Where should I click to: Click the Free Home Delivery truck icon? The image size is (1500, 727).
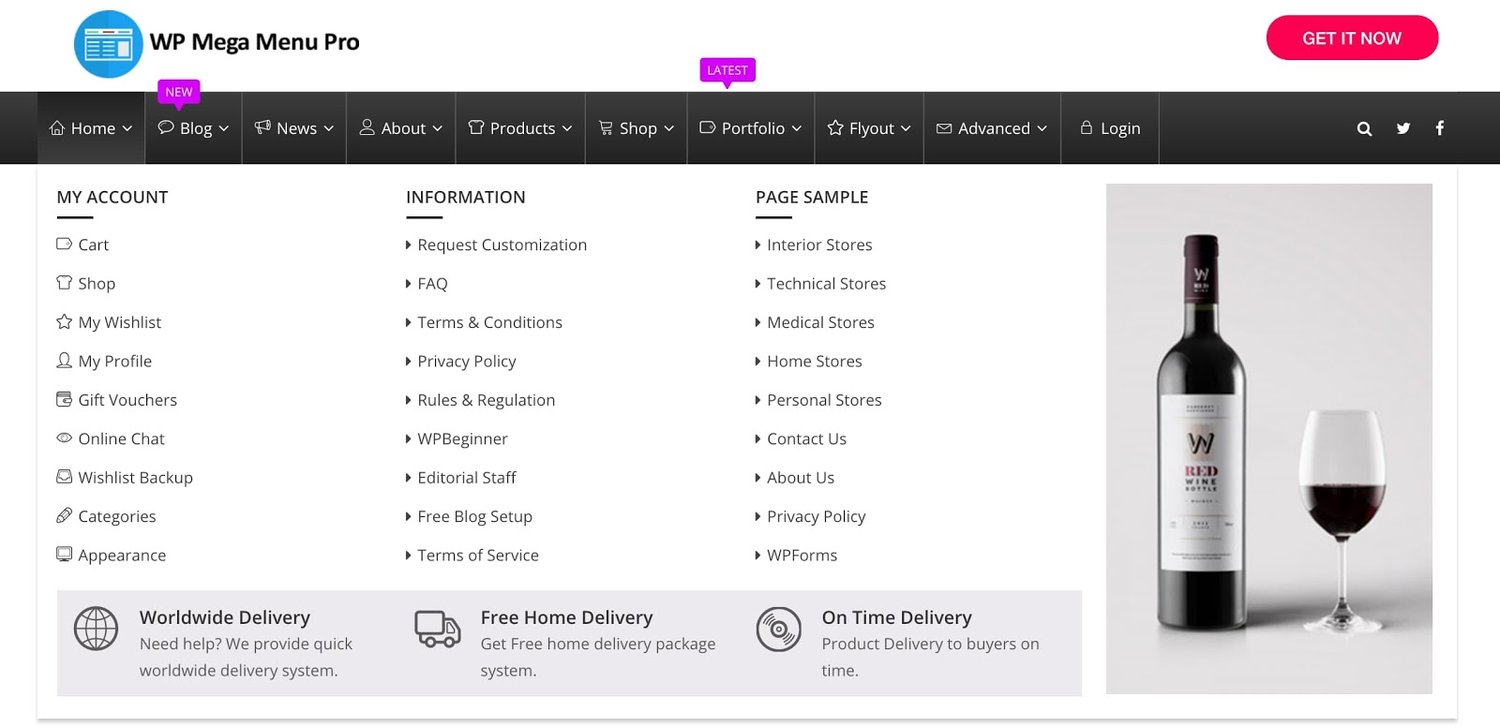437,629
